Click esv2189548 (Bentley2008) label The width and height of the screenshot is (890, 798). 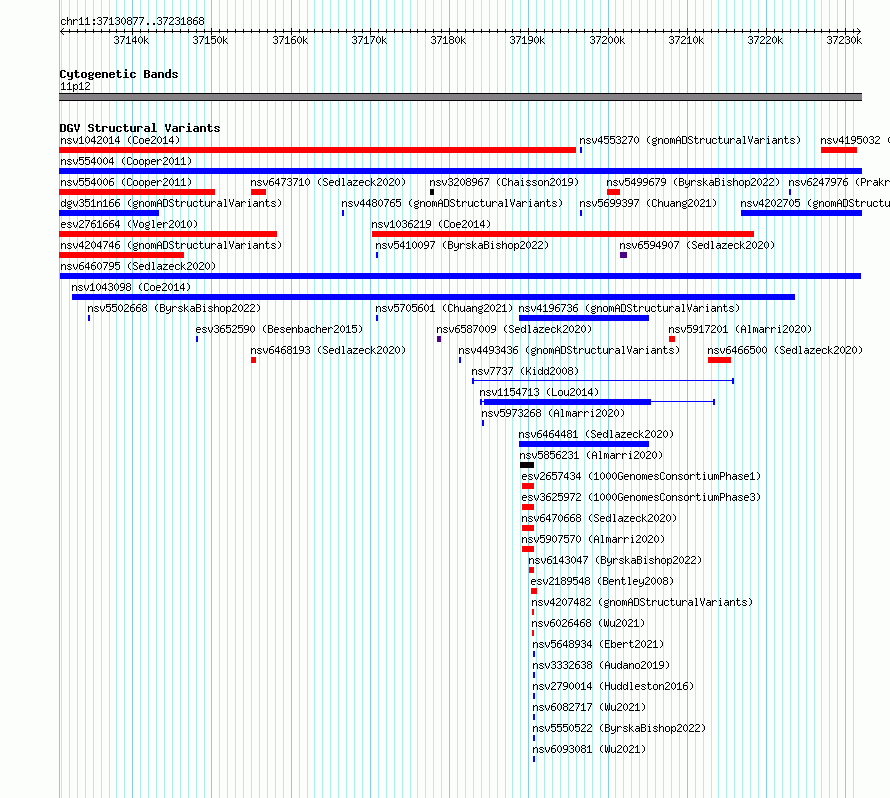pyautogui.click(x=602, y=581)
